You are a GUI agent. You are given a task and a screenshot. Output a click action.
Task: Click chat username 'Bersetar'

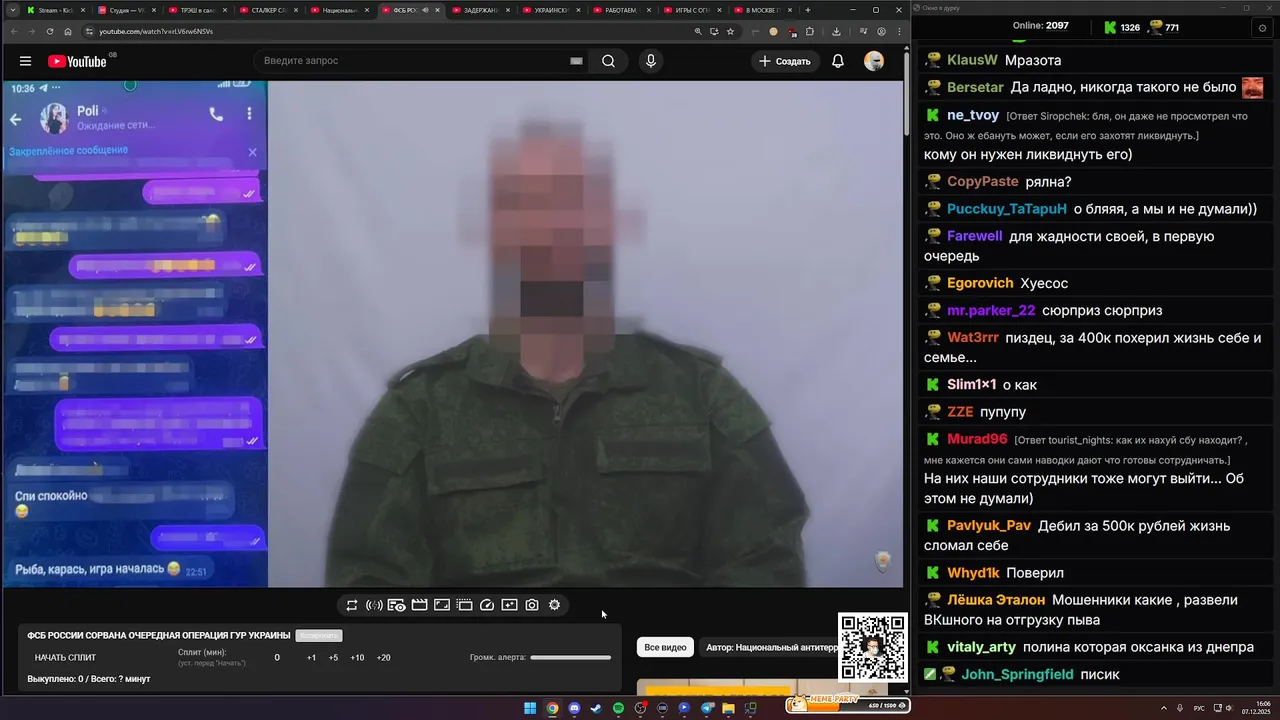tap(975, 87)
